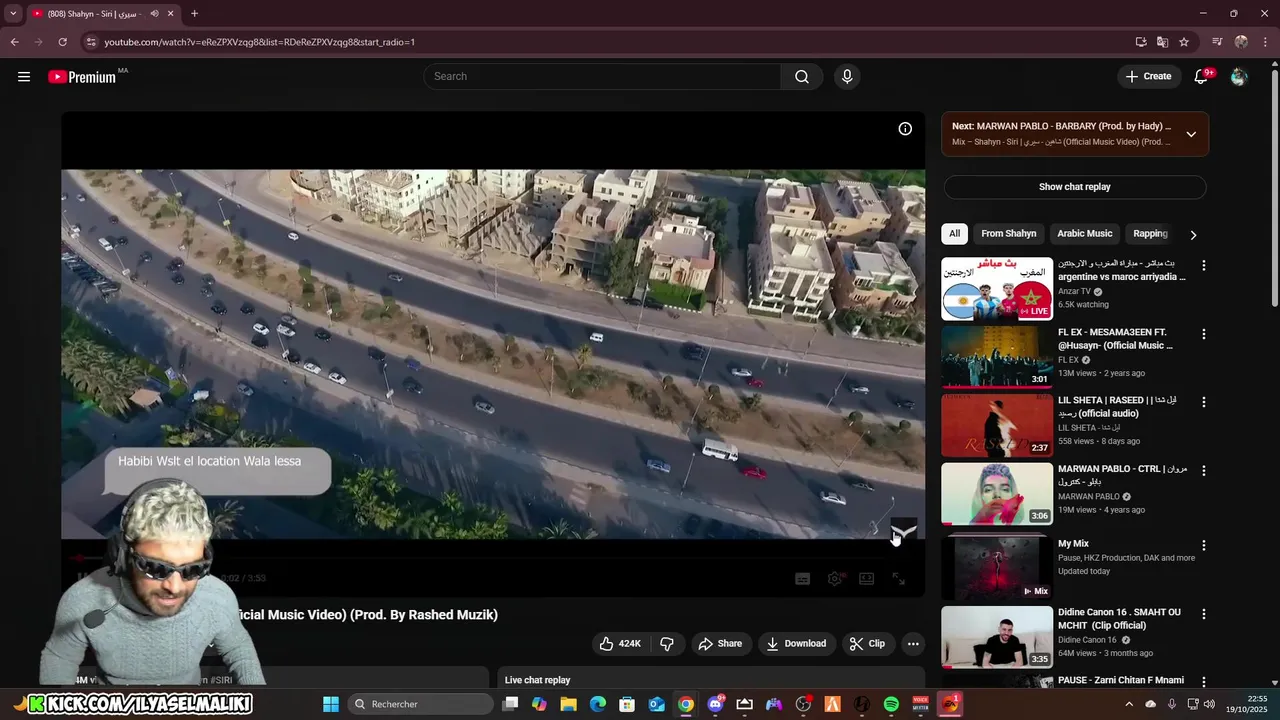Open Discord from the taskbar
This screenshot has width=1280, height=720.
[x=715, y=704]
